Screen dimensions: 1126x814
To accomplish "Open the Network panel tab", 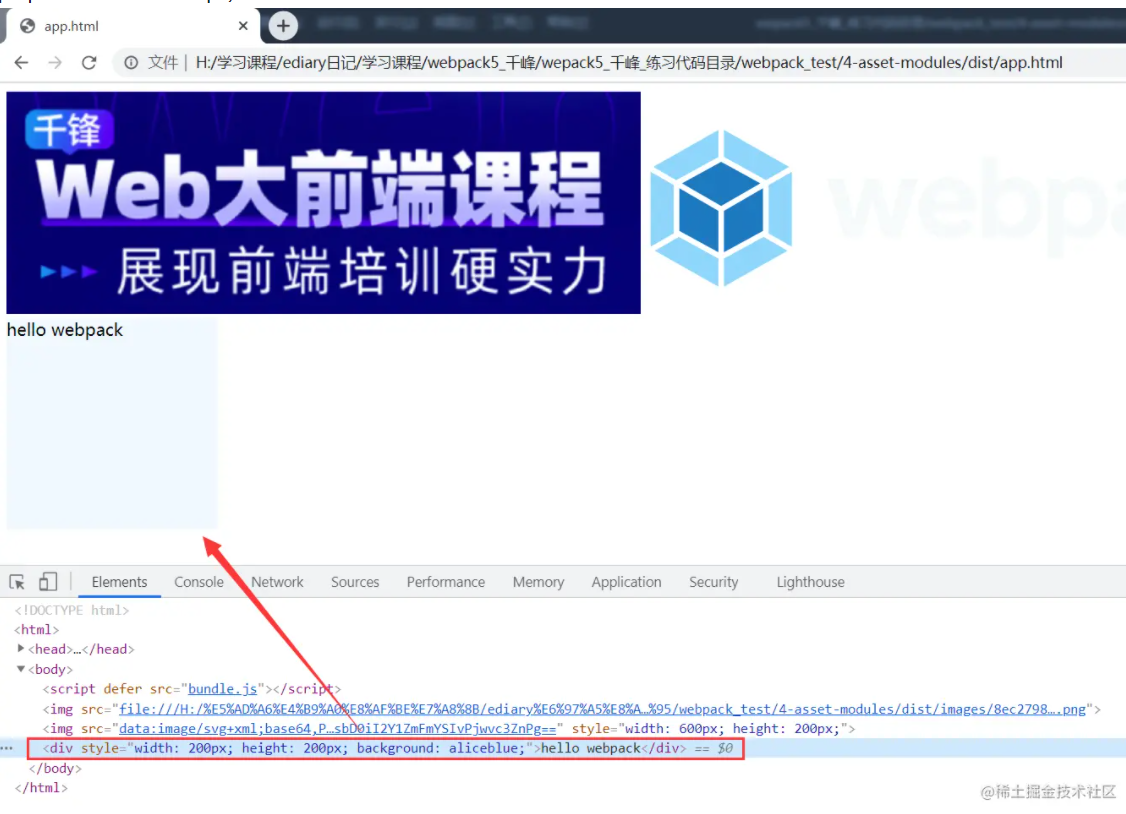I will (x=277, y=582).
